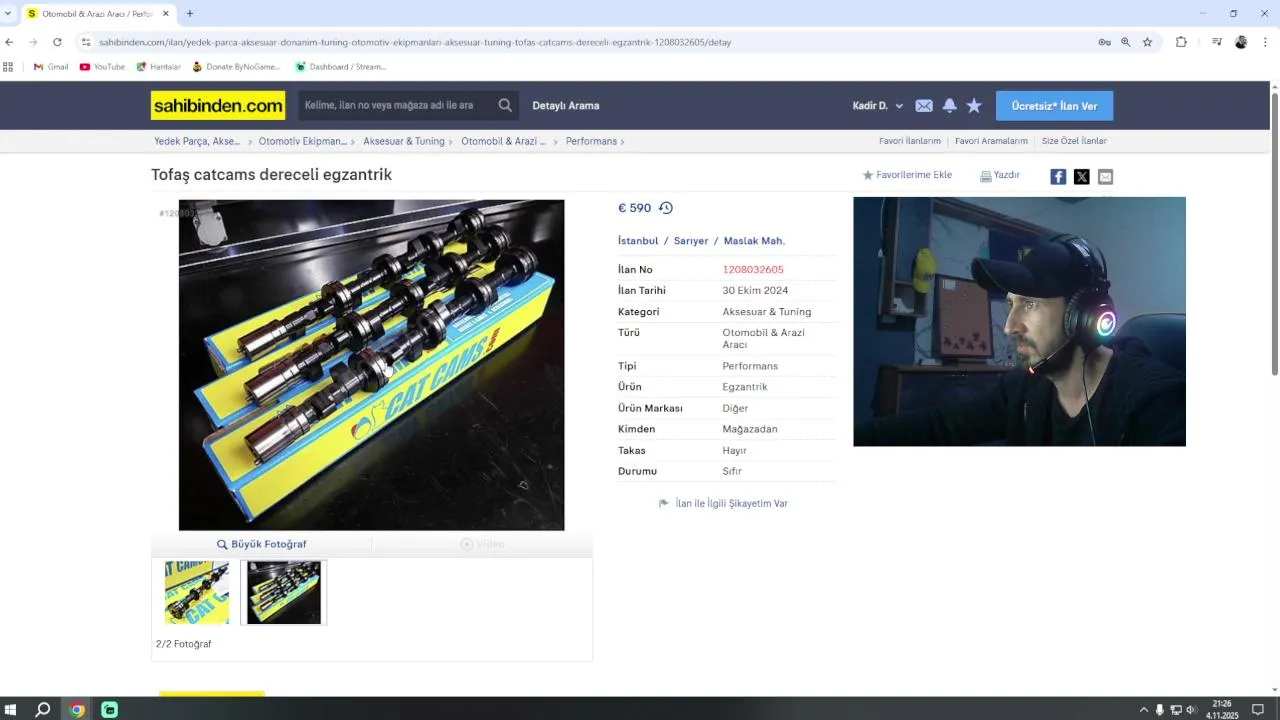
Task: Open the media control icon in the Chrome toolbar
Action: tap(1217, 42)
